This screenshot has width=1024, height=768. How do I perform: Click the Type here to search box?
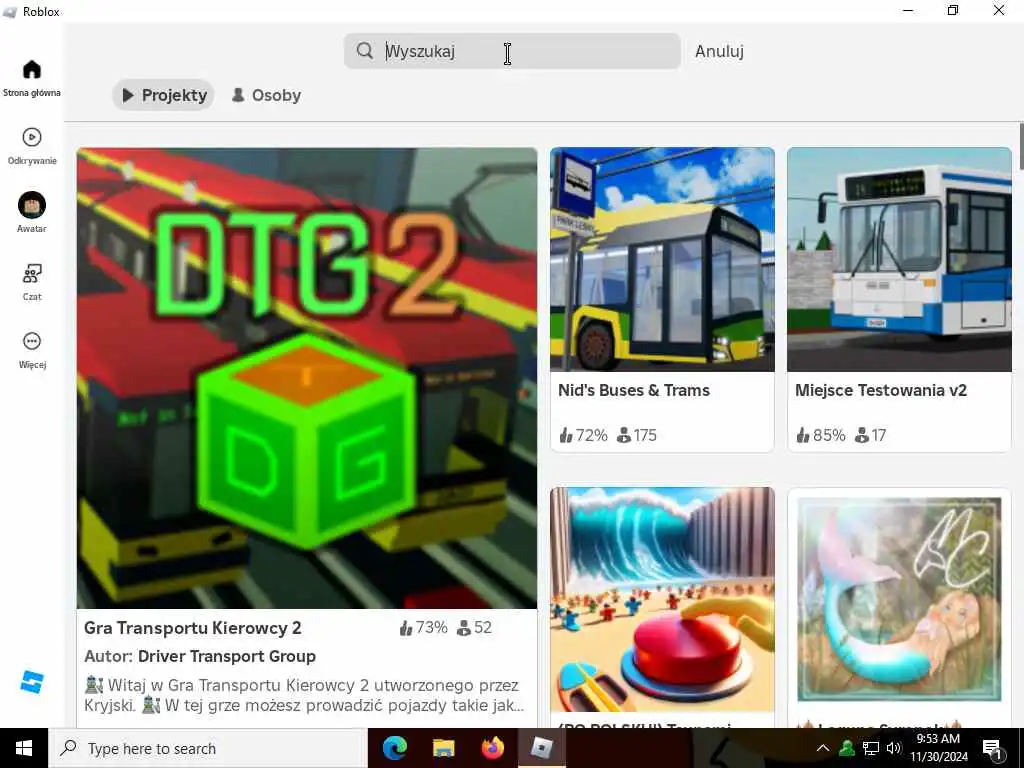tap(208, 748)
